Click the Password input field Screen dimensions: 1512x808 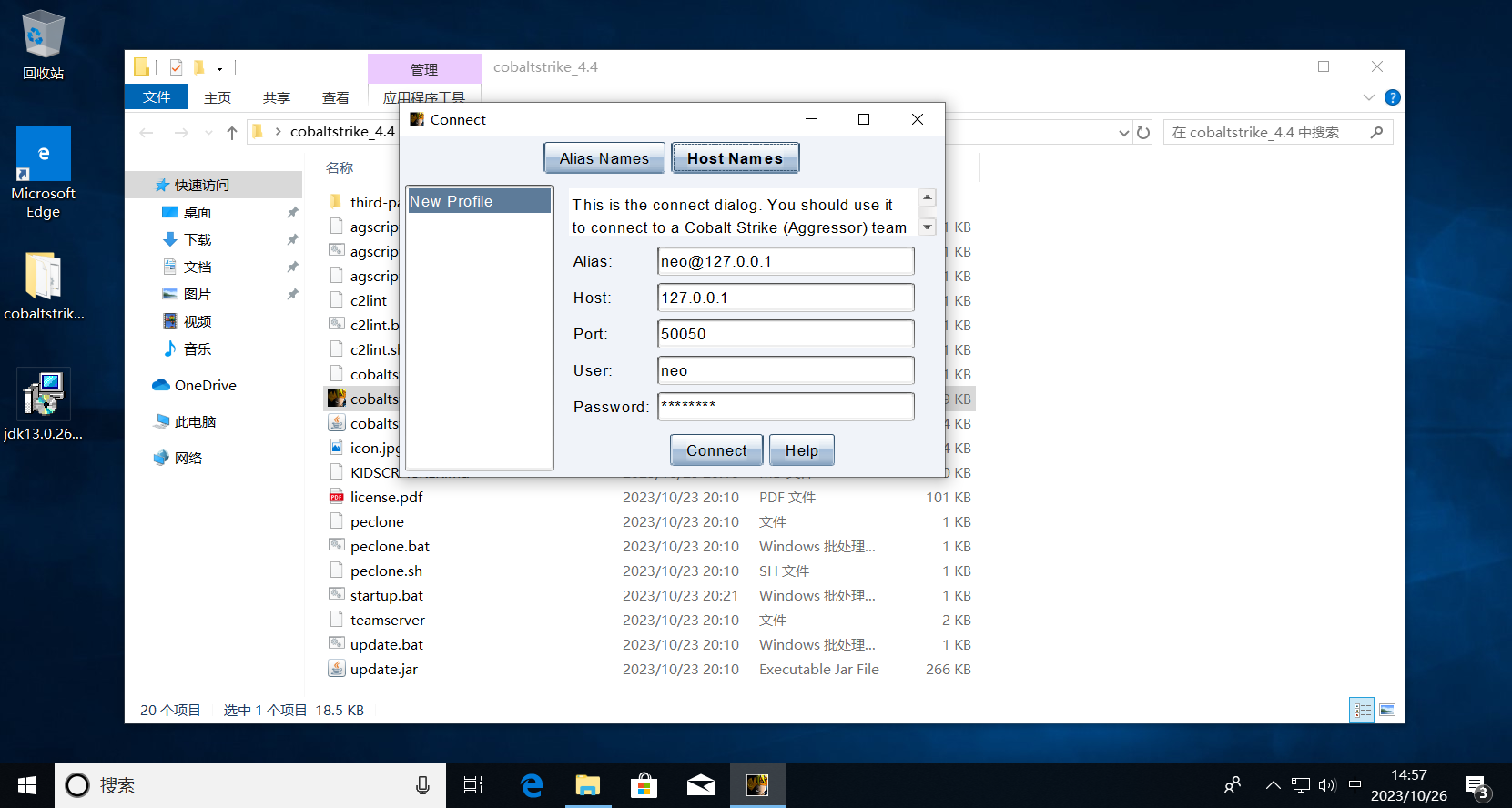coord(786,407)
